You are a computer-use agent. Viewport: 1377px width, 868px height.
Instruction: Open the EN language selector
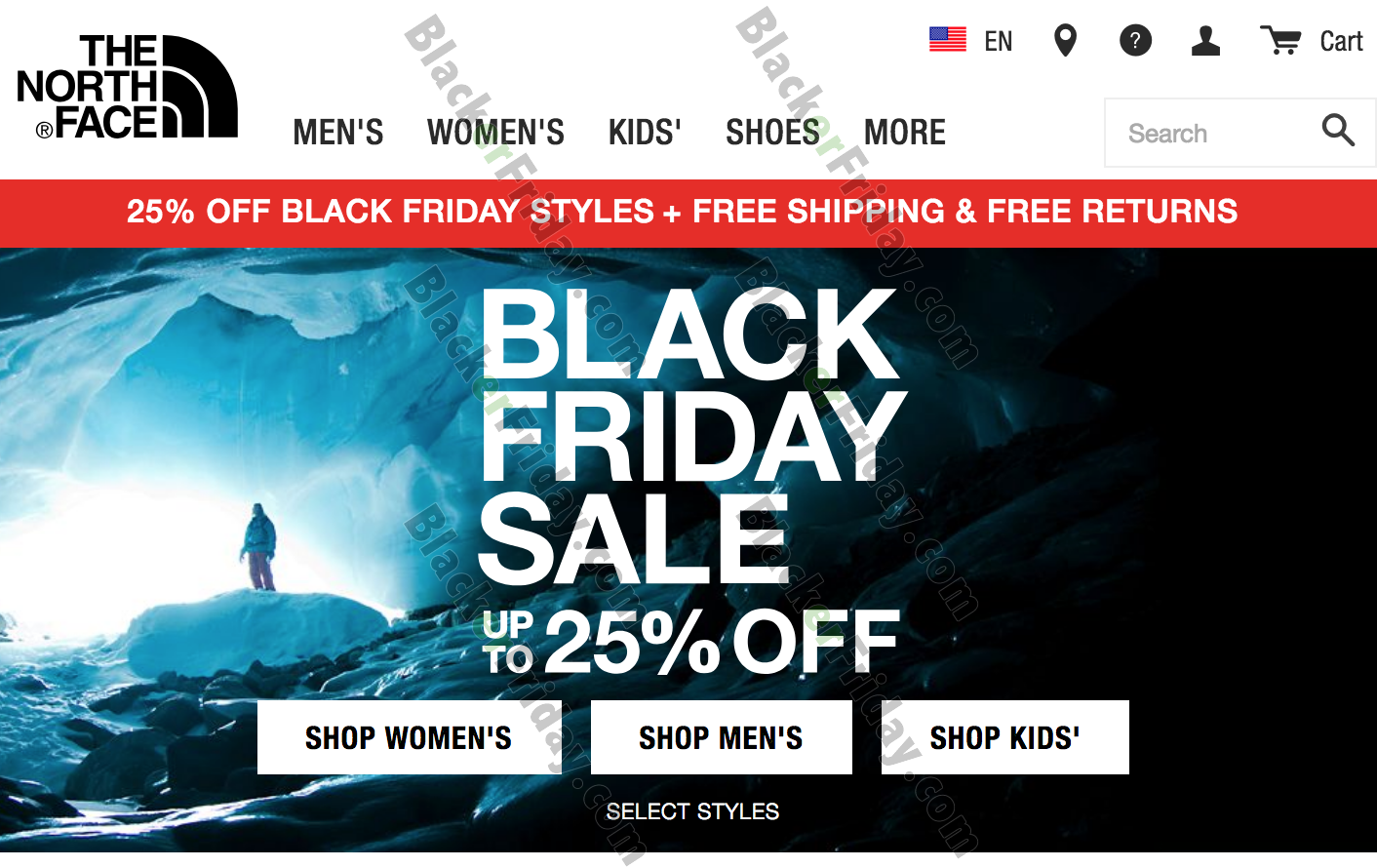tap(999, 41)
